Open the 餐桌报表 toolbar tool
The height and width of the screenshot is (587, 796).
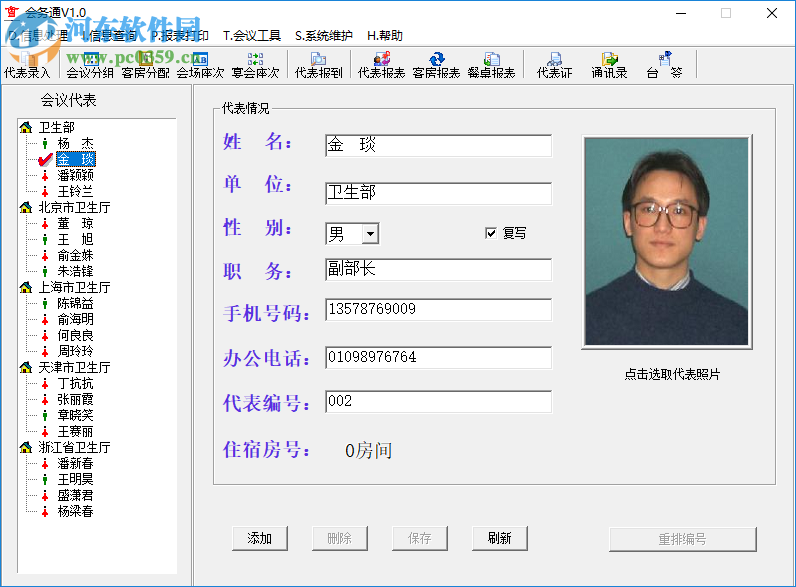pyautogui.click(x=491, y=65)
